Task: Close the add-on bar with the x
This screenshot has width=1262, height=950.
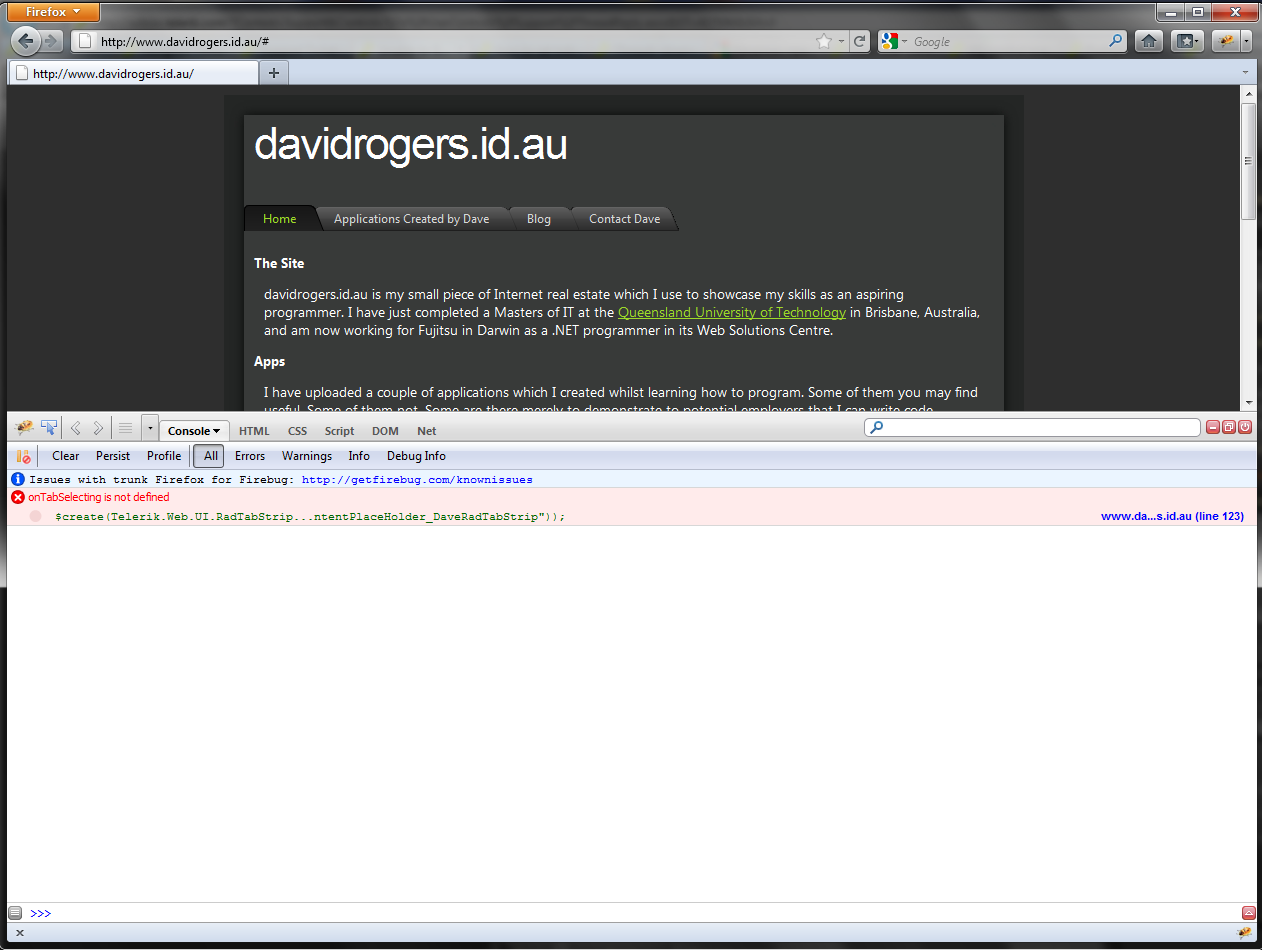Action: [20, 933]
